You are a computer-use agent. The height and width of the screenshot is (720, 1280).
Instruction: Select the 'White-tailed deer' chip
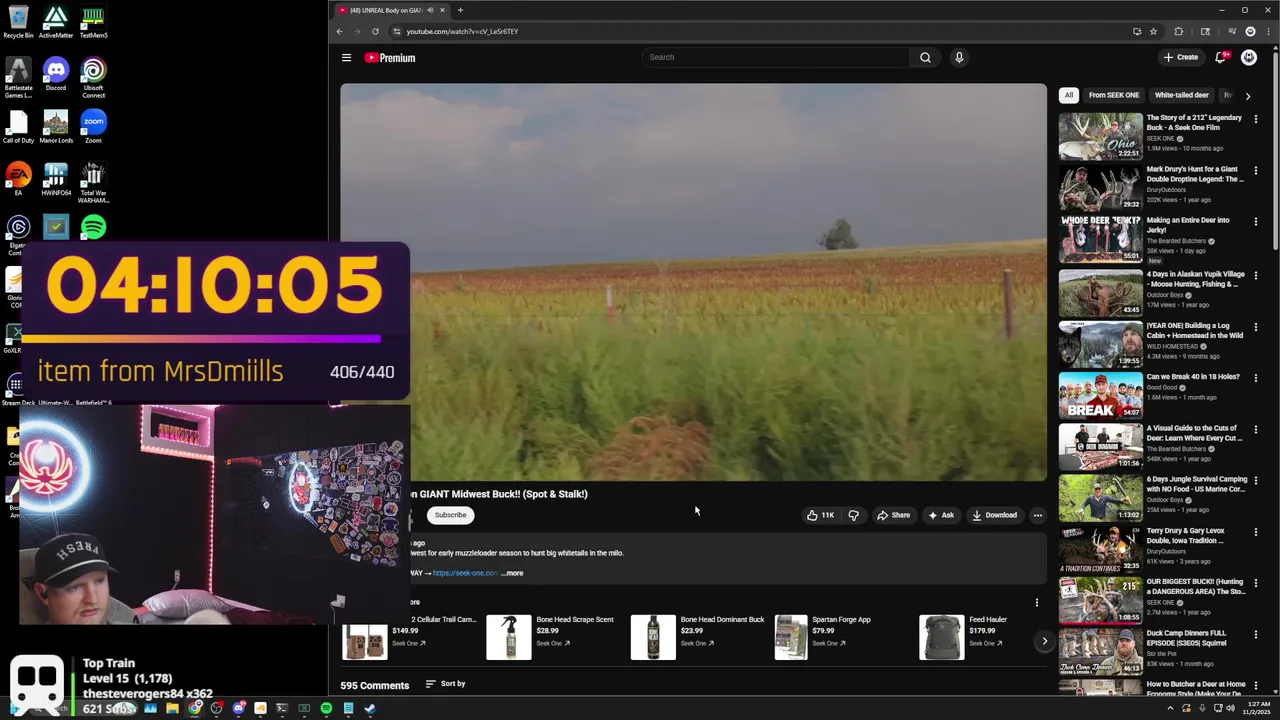1182,95
